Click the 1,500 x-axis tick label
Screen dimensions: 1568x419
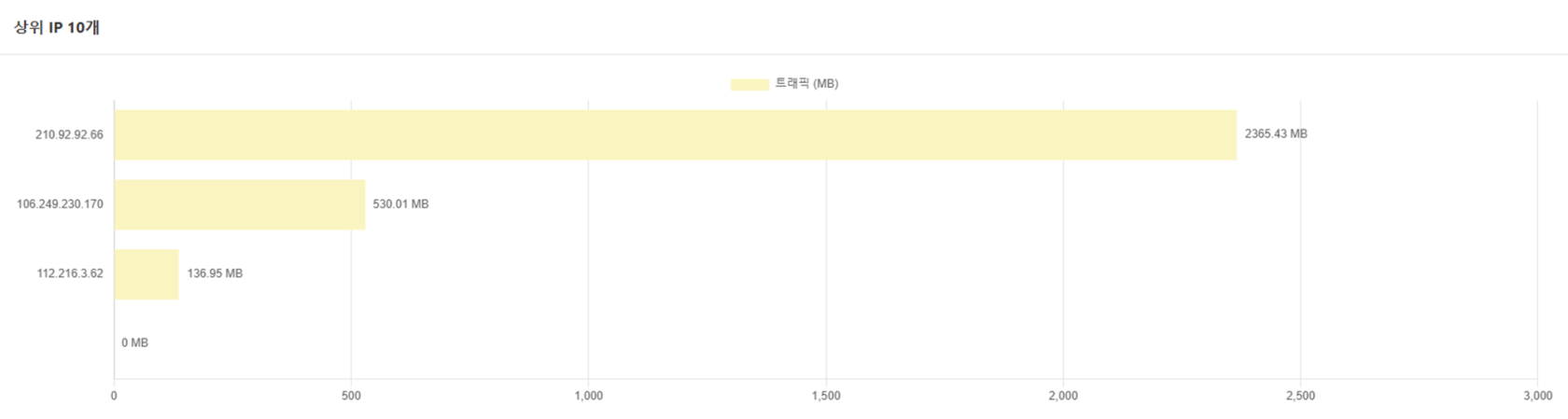(x=826, y=396)
